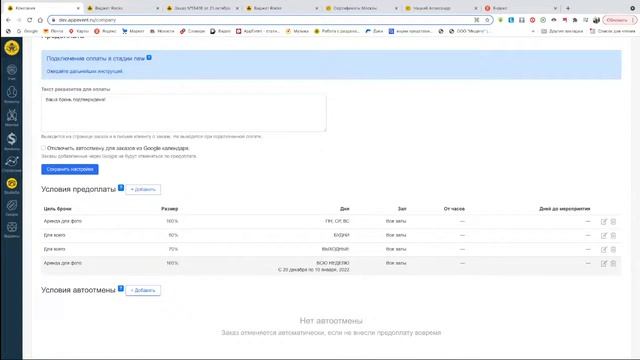Viewport: 640px width, 360px height.
Task: Click help badge next to Условия предоплаты
Action: click(x=121, y=188)
